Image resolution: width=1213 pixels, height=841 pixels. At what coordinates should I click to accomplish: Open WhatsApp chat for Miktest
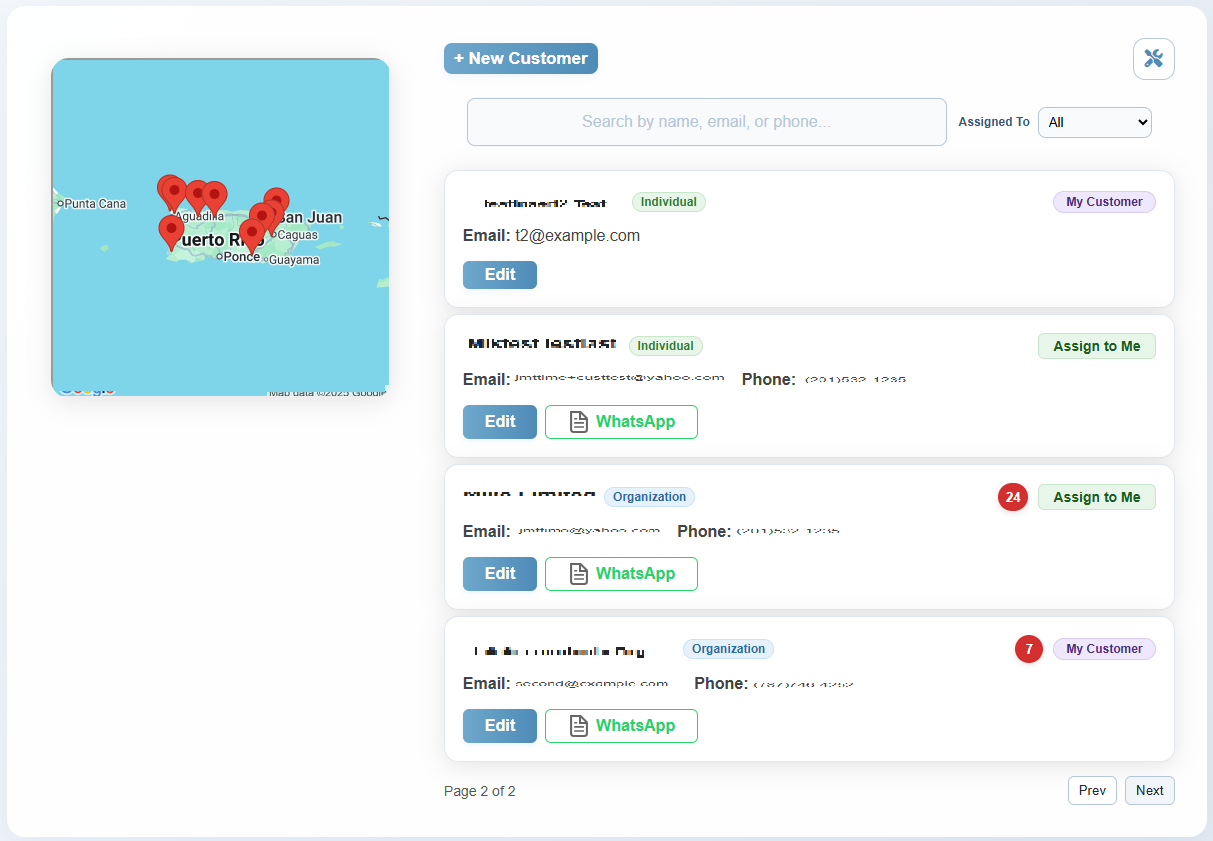(621, 421)
